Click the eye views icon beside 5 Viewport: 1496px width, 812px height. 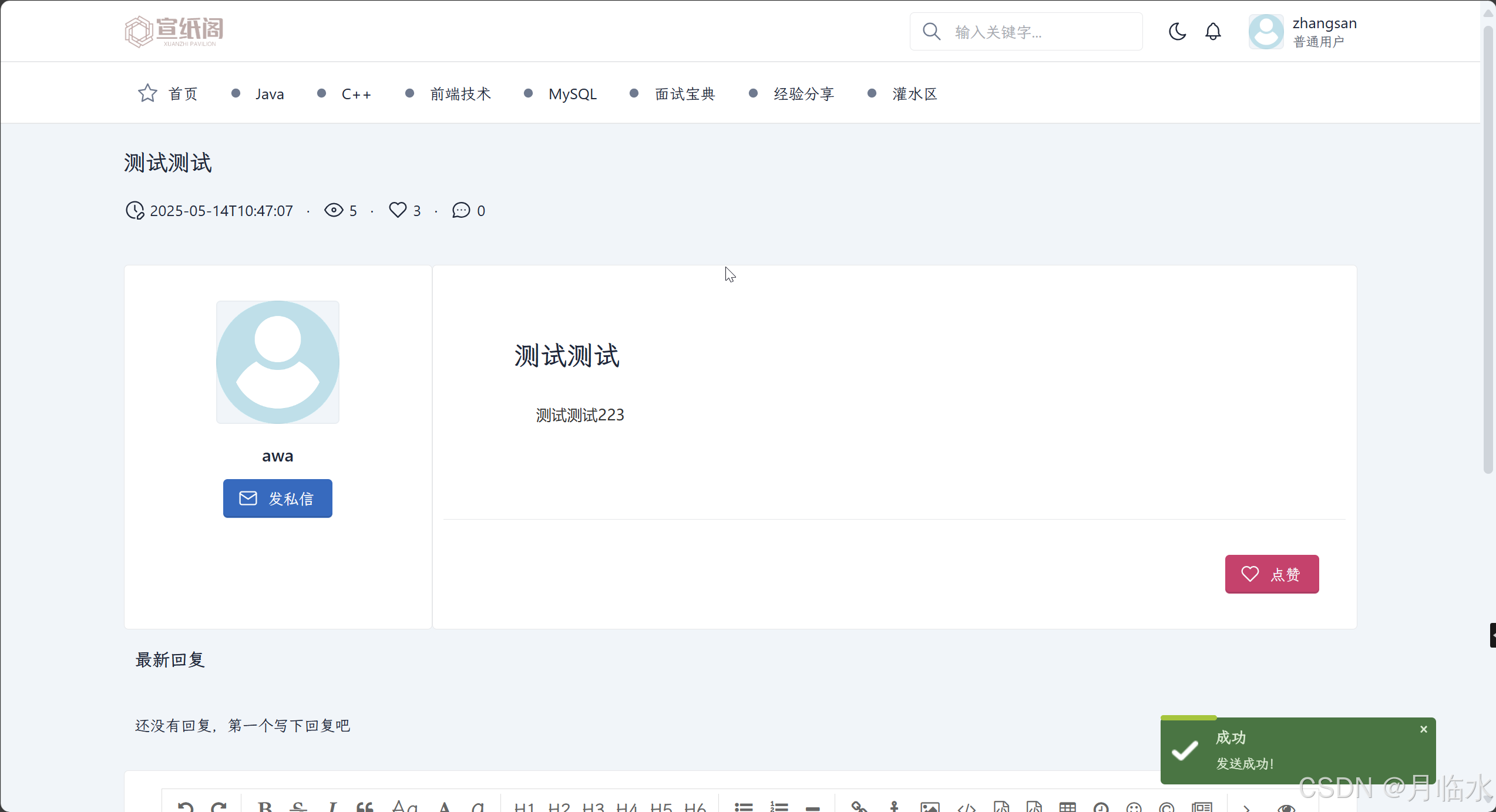[334, 210]
